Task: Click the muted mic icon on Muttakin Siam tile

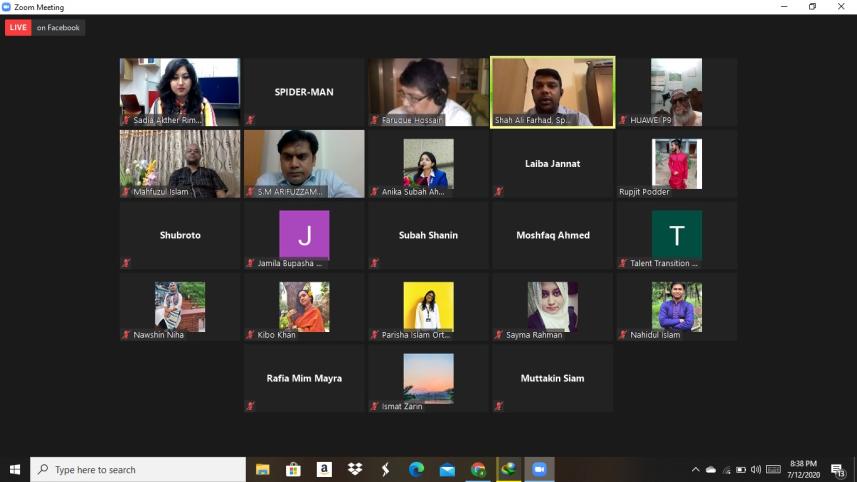Action: point(498,406)
